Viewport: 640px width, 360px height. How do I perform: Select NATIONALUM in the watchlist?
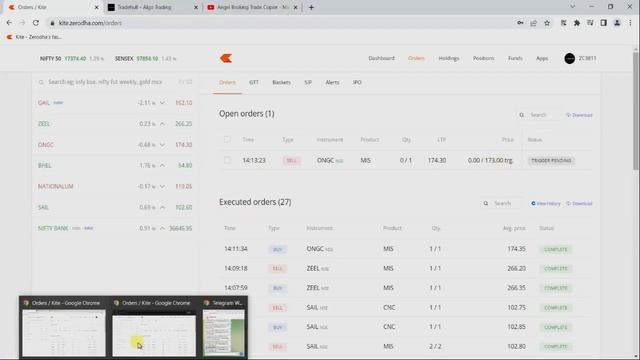pos(56,187)
